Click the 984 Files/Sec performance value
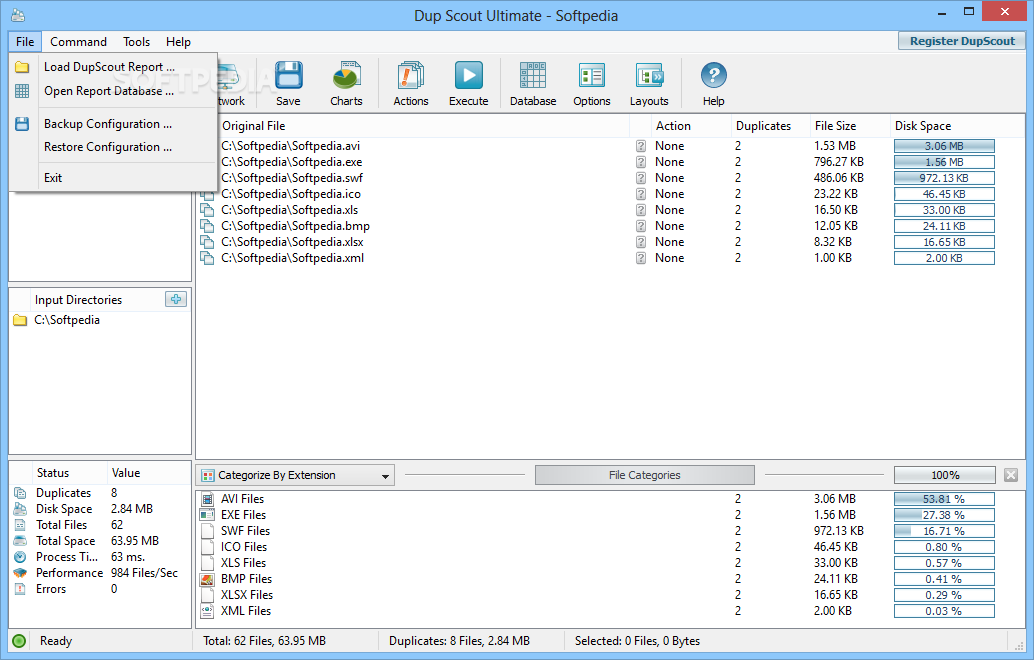1034x660 pixels. pyautogui.click(x=144, y=573)
